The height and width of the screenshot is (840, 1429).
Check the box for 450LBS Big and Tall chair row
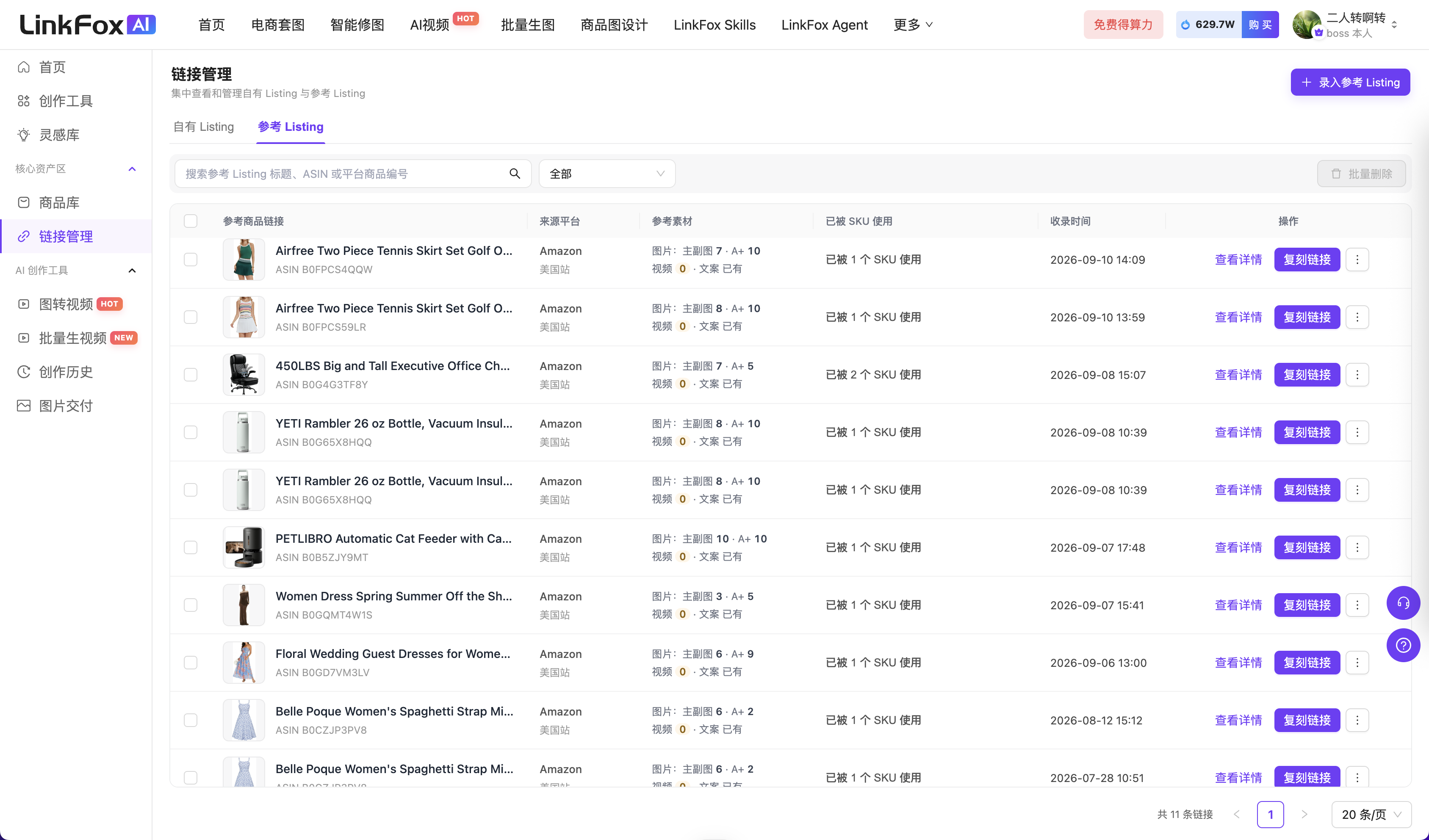191,375
